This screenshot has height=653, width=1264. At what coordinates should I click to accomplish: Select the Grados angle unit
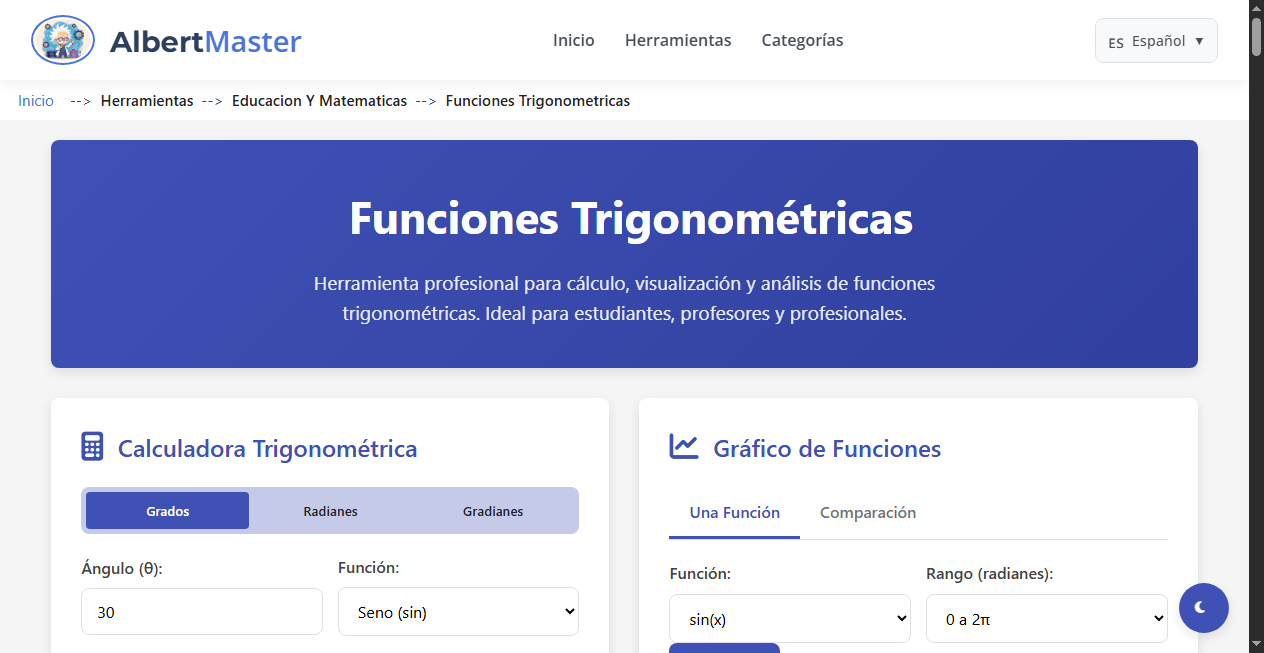coord(166,510)
